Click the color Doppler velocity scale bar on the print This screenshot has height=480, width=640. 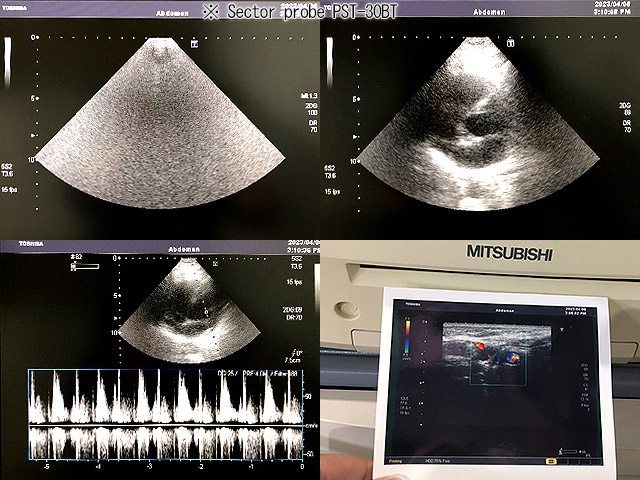click(407, 337)
